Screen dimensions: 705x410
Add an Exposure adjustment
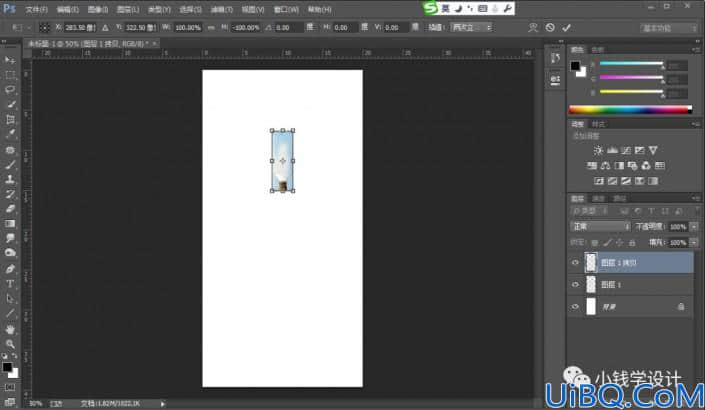tap(639, 150)
